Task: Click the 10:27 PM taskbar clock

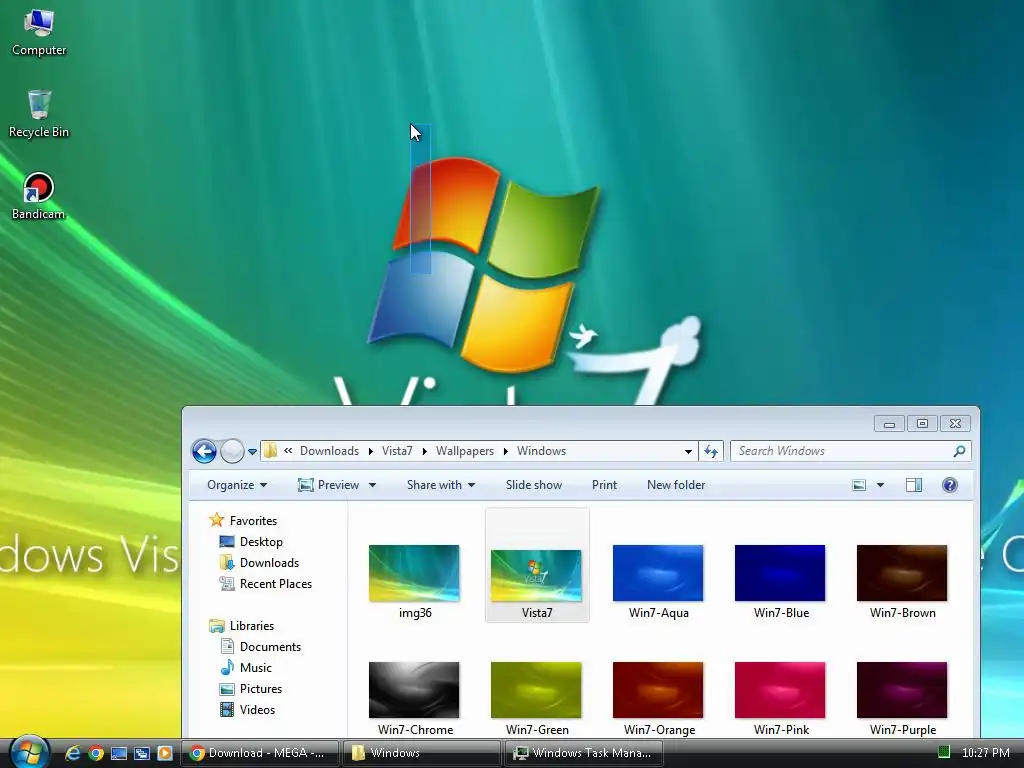Action: 985,752
